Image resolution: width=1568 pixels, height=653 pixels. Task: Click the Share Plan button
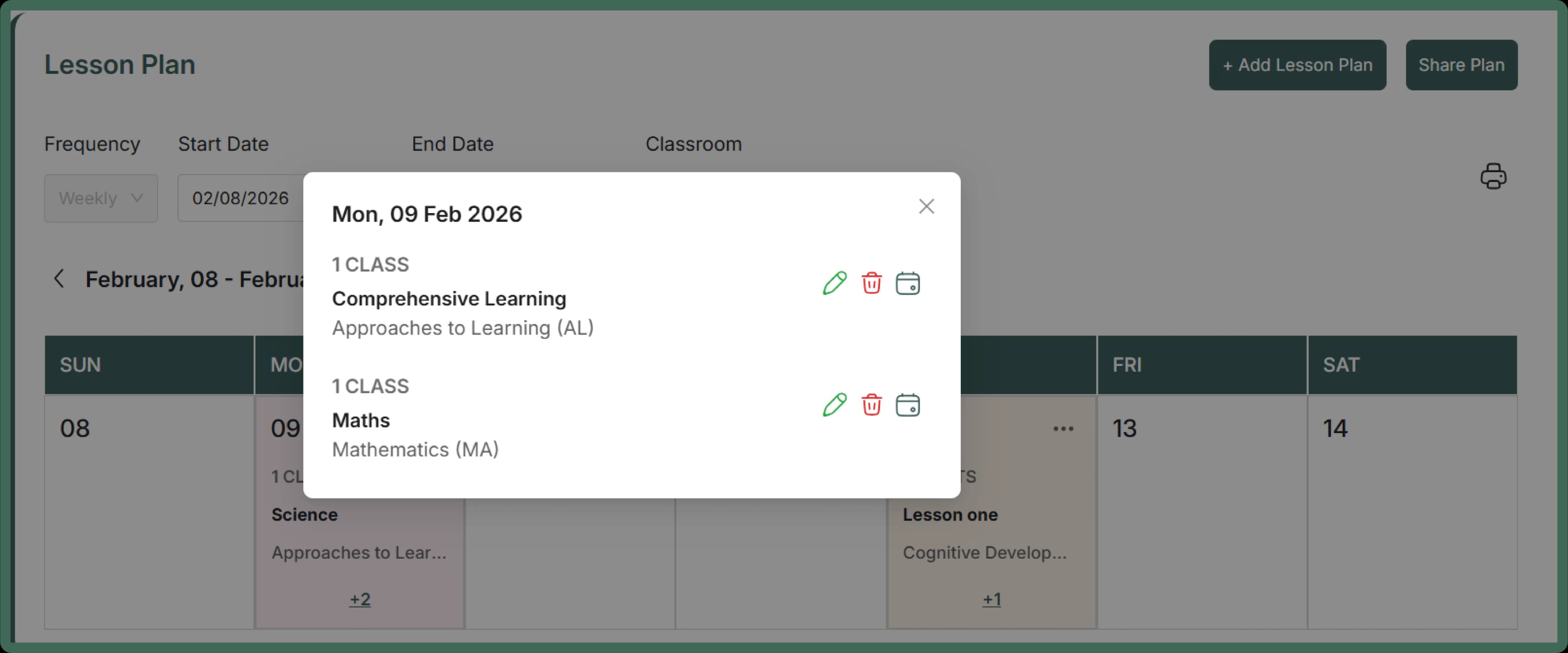(x=1461, y=64)
